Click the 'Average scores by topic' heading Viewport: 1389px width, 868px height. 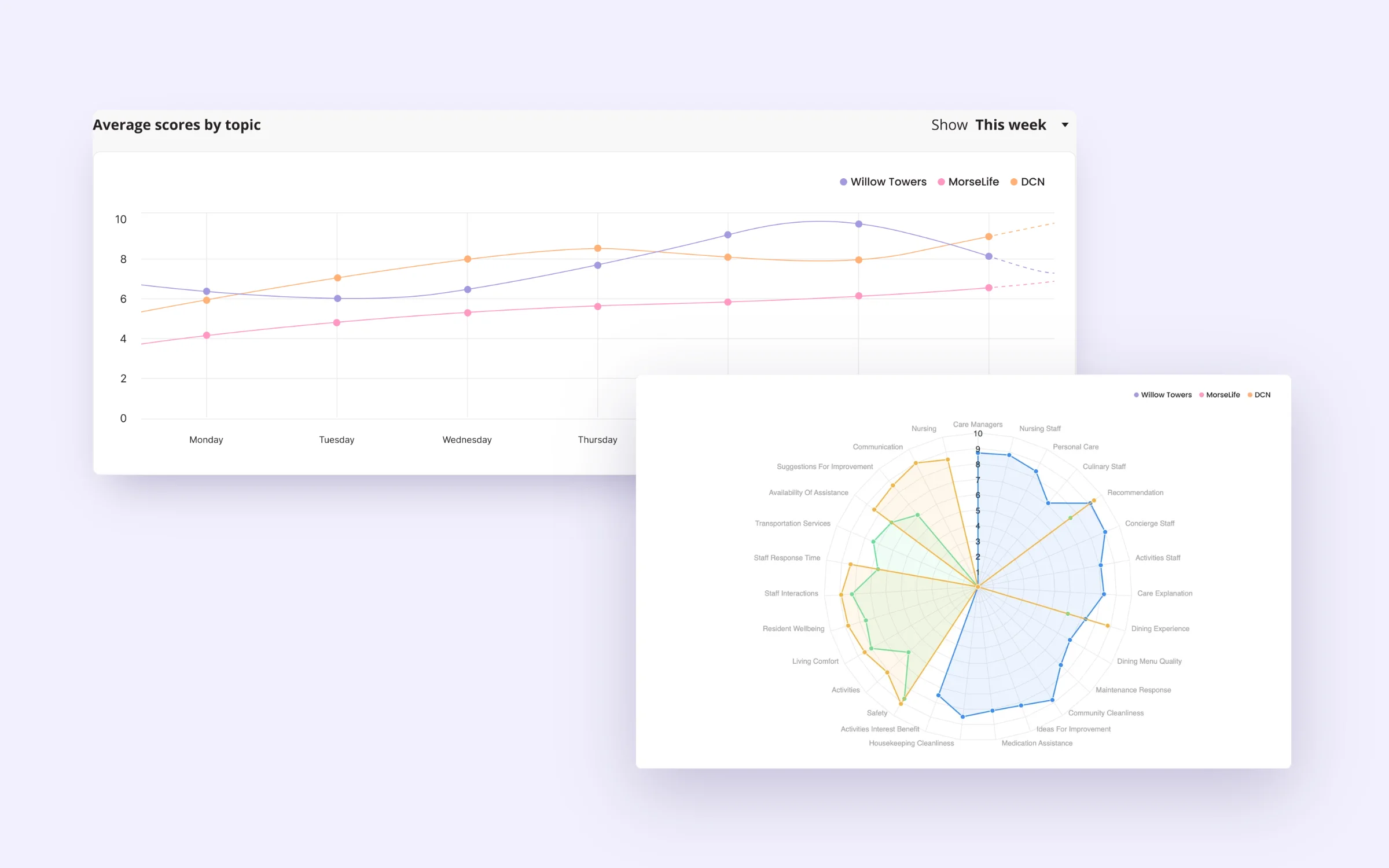point(177,125)
